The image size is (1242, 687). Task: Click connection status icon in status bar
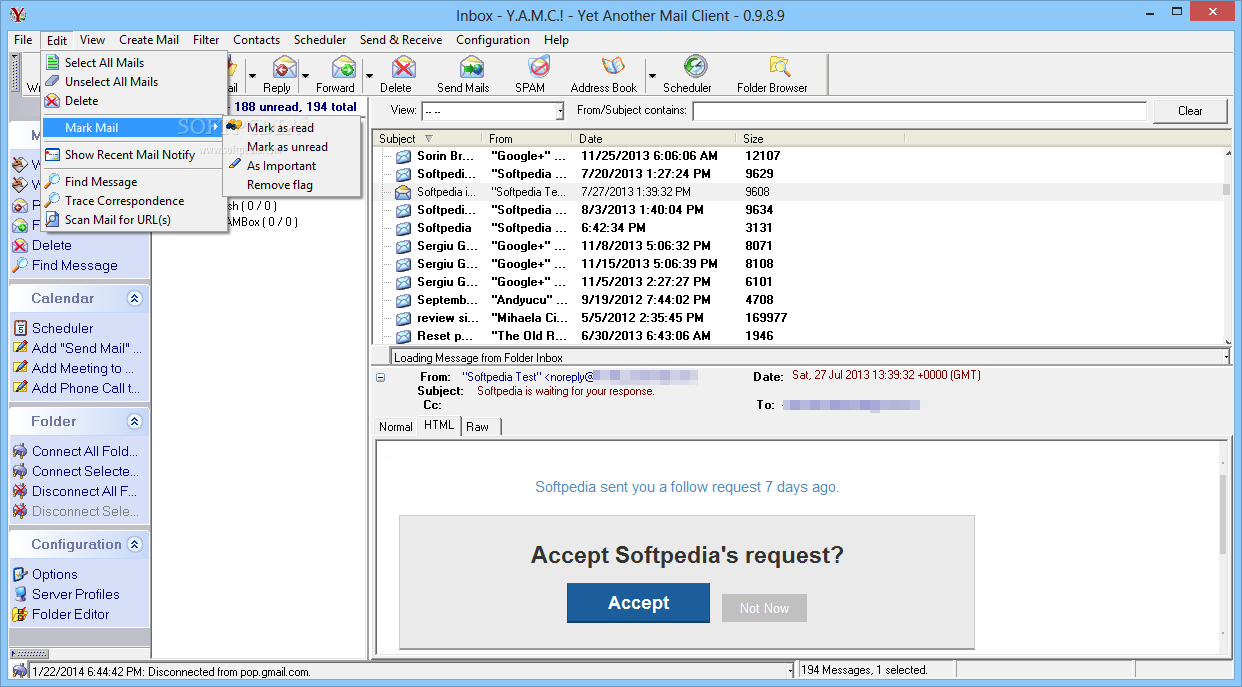pos(20,670)
